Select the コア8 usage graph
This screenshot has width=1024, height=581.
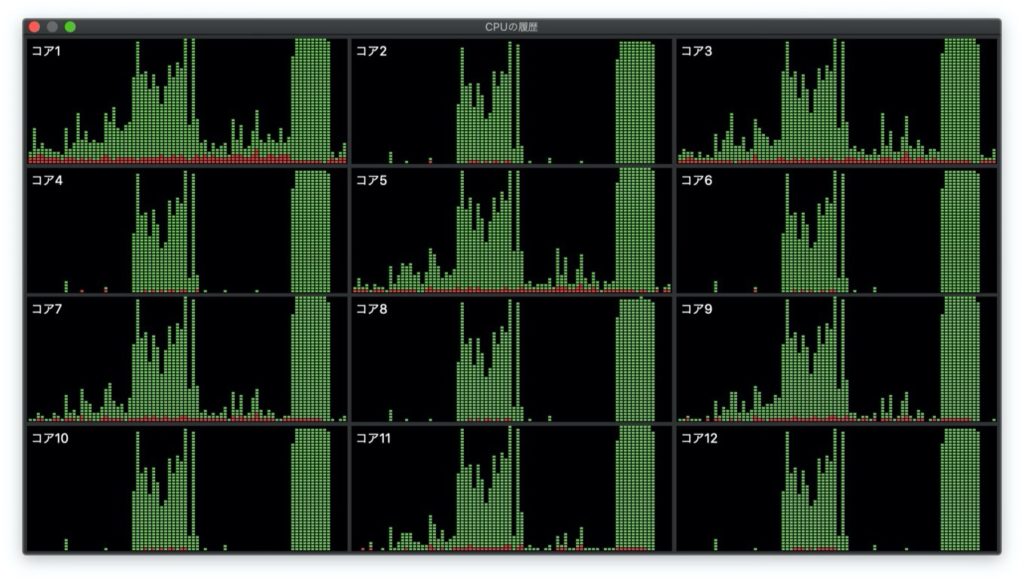[x=511, y=360]
